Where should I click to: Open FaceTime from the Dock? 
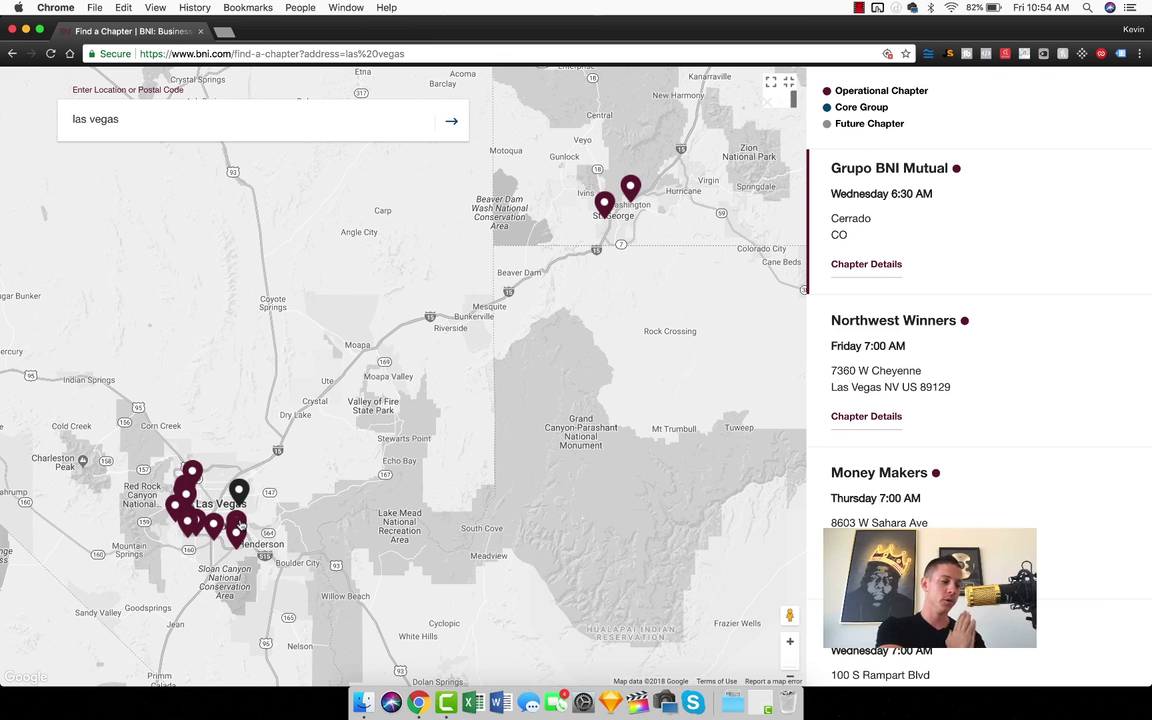(x=555, y=702)
